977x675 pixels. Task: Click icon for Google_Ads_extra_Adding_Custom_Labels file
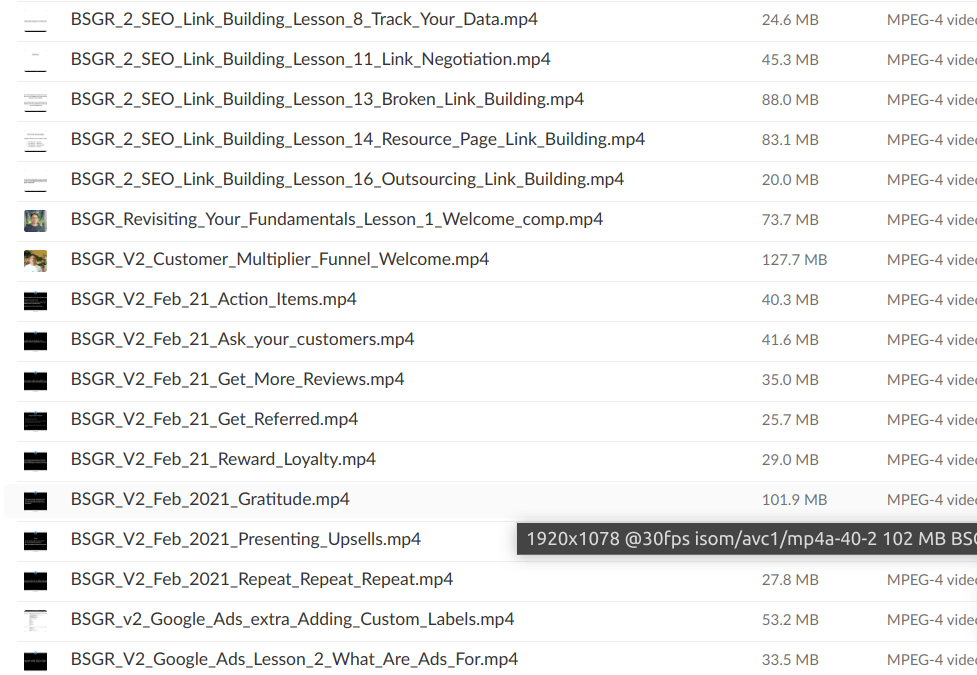tap(35, 620)
